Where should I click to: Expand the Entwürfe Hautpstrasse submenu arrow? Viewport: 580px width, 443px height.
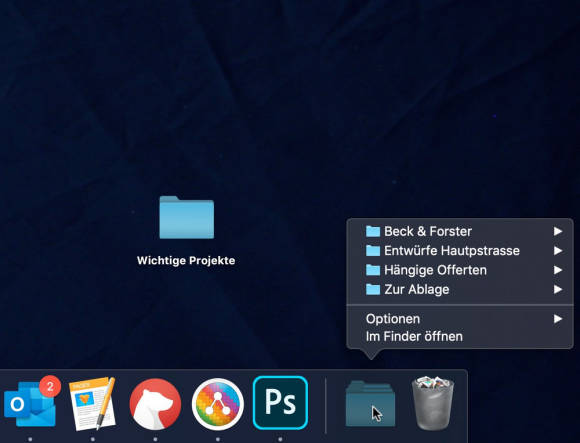(x=558, y=251)
